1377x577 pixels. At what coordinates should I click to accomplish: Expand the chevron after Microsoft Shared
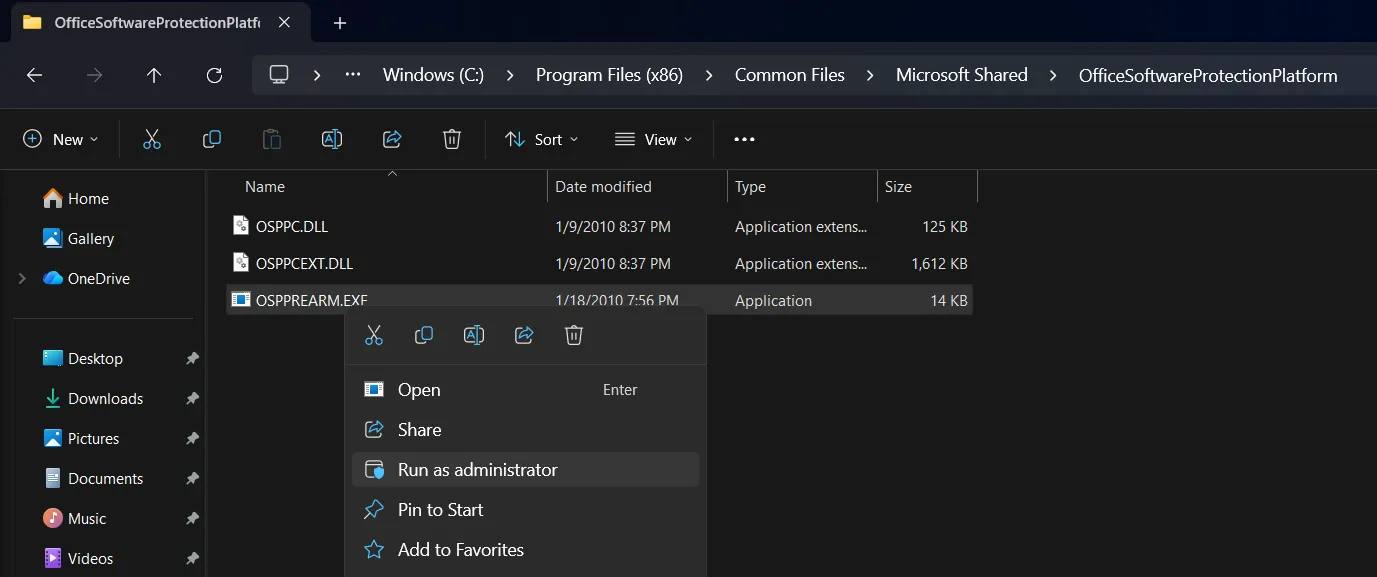1053,75
